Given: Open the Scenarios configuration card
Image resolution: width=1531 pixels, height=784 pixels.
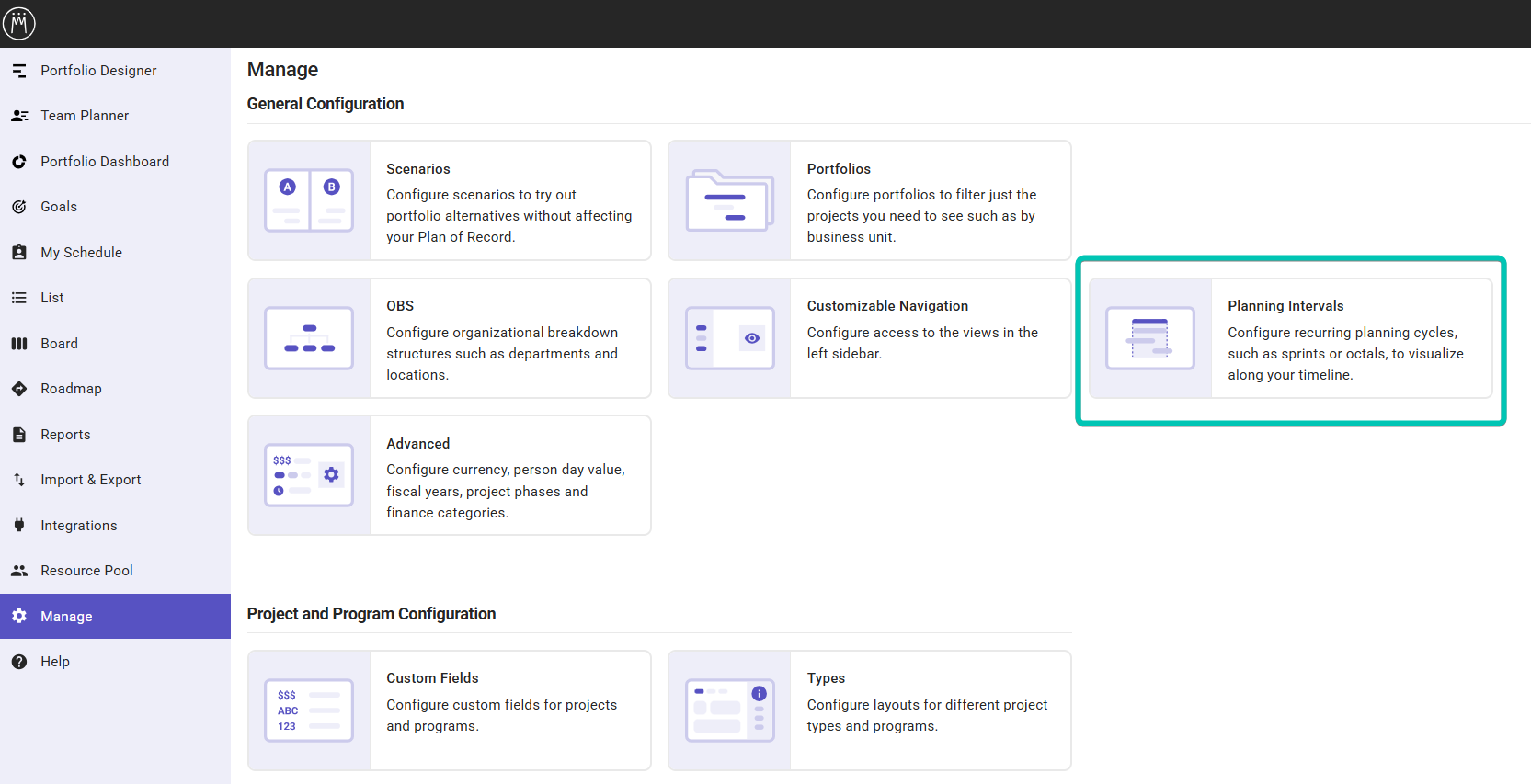Looking at the screenshot, I should [x=449, y=200].
